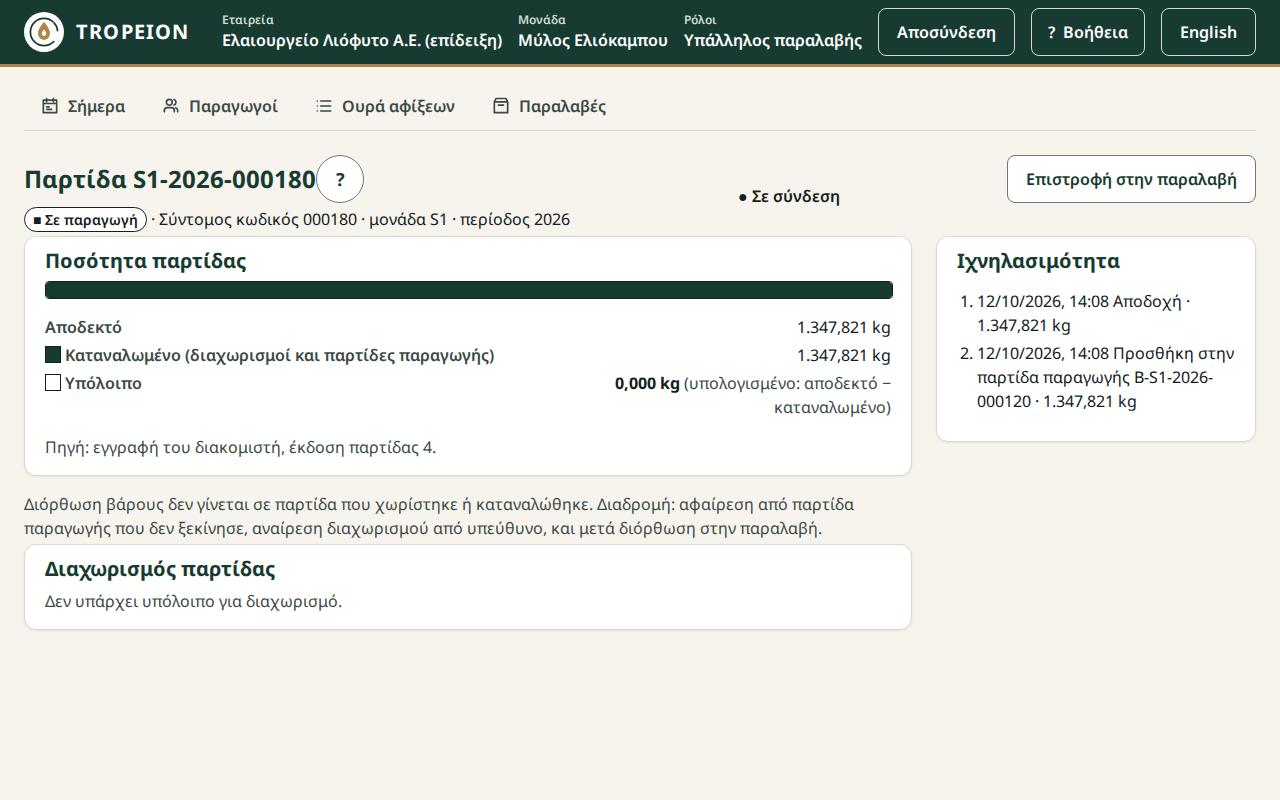Click the source note Πηγή: εγγραφή του διακομιστή

coord(241,447)
